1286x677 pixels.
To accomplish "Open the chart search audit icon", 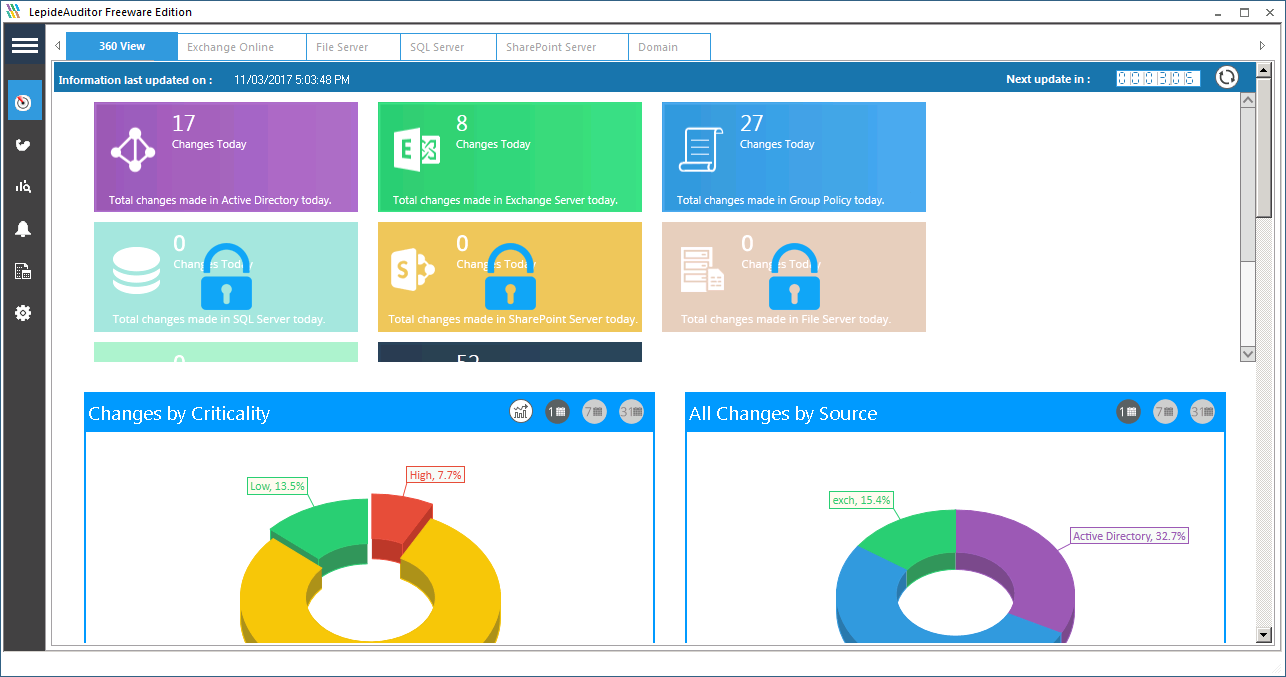I will pos(24,187).
